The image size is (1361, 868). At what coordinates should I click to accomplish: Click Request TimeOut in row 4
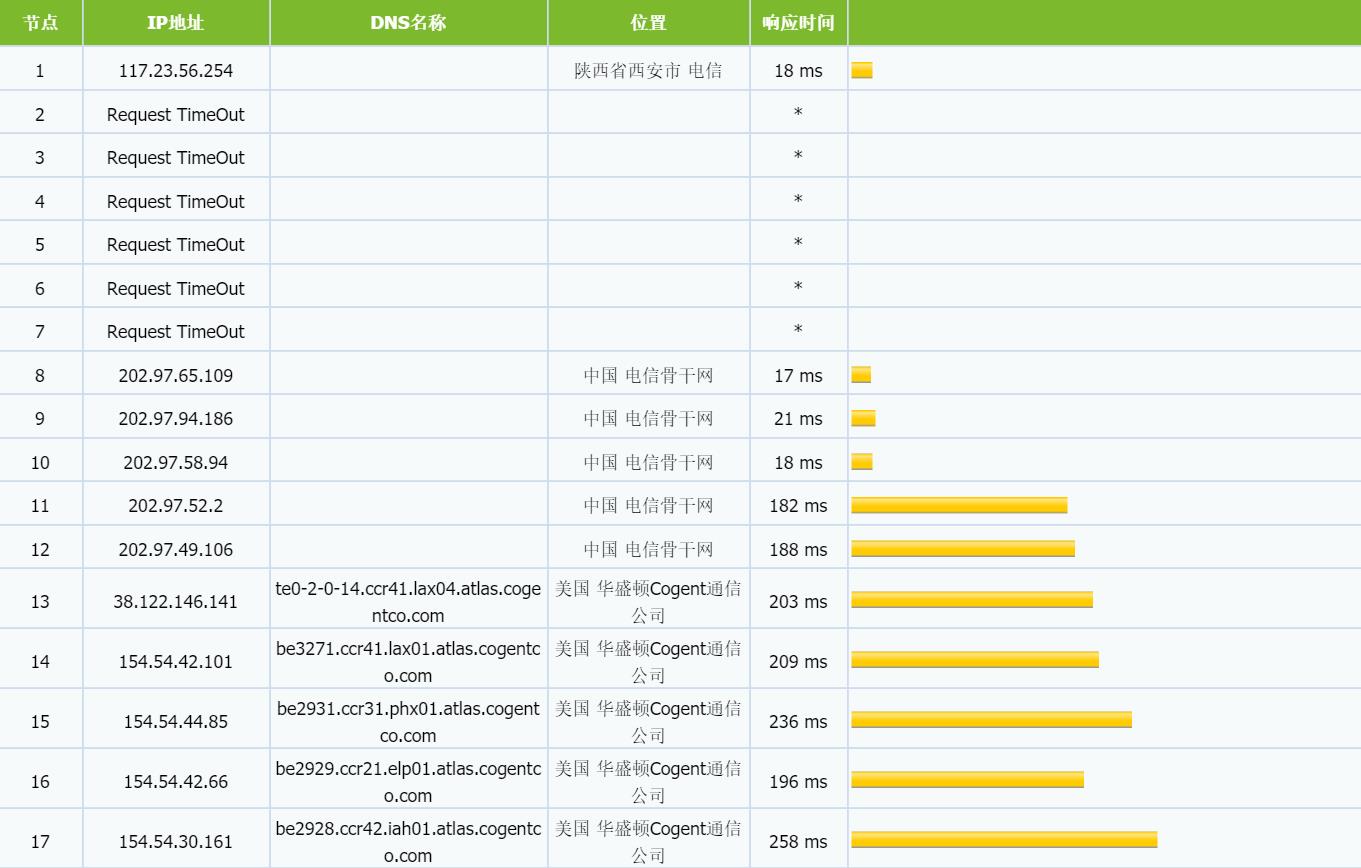pyautogui.click(x=176, y=202)
